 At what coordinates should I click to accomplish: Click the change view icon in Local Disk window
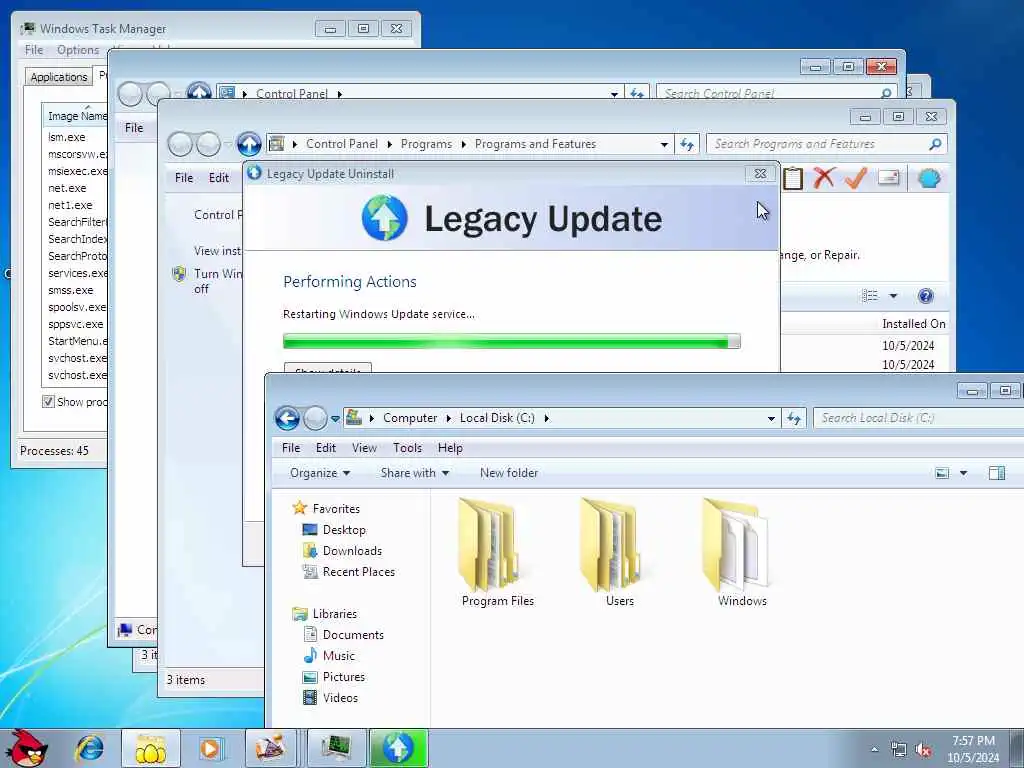pyautogui.click(x=942, y=473)
